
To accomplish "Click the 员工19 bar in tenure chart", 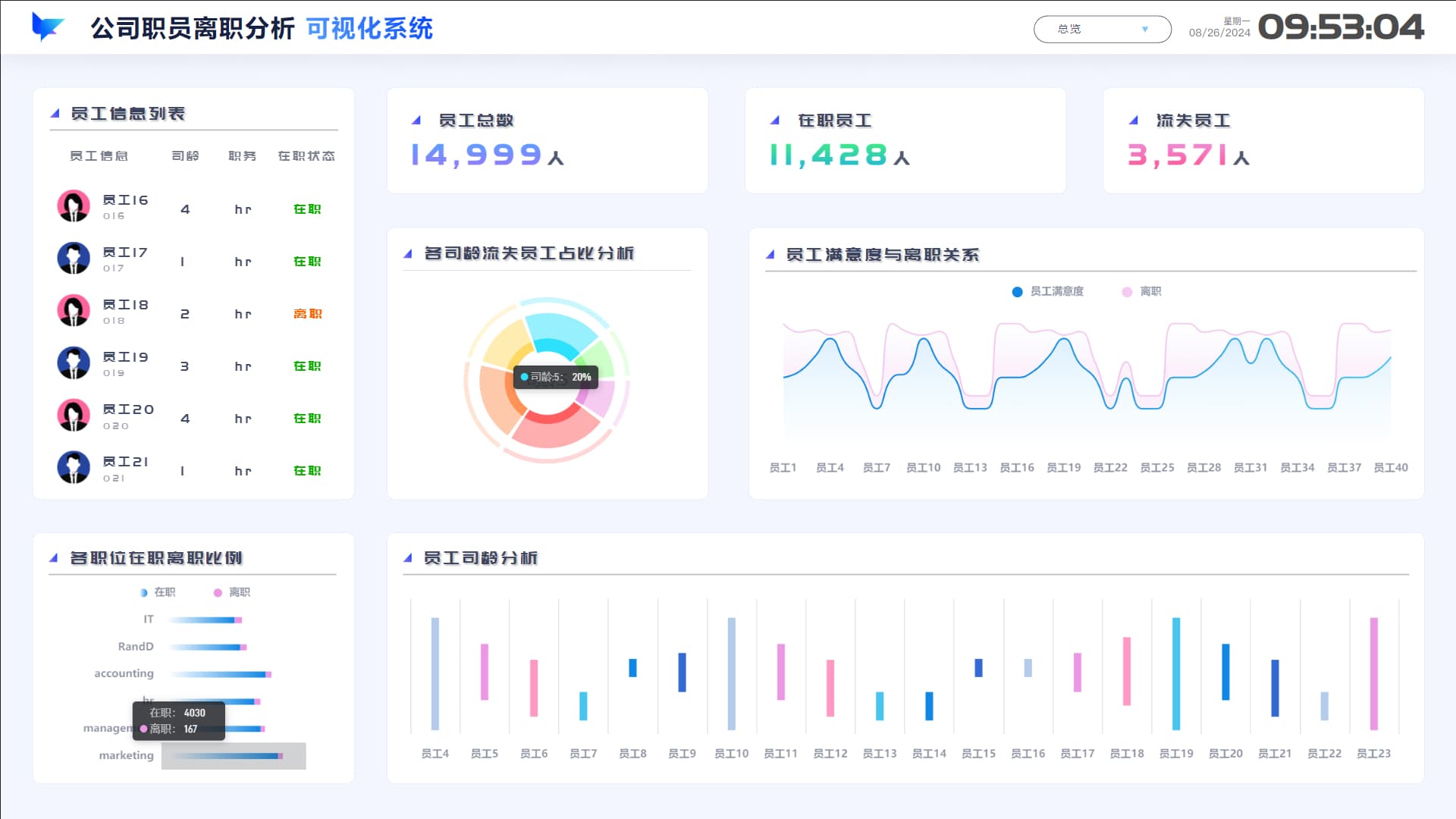I will 1176,673.
